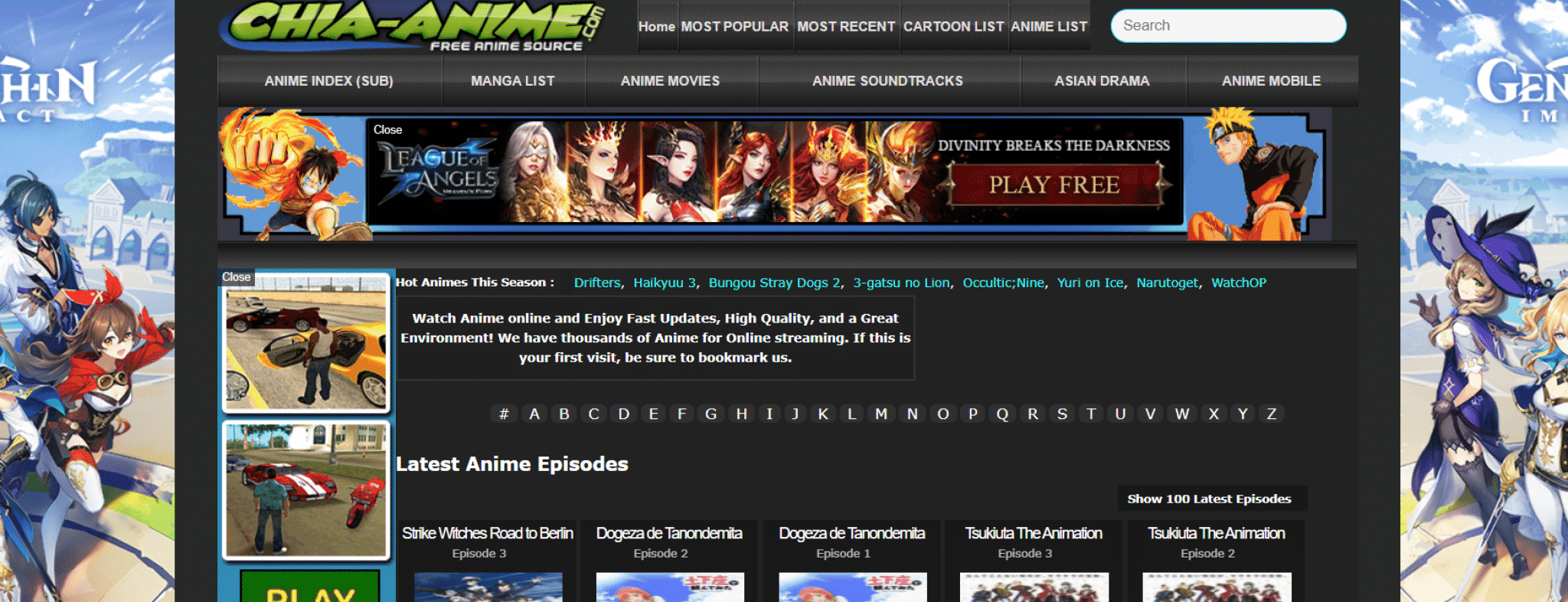Open the Drifters hot anime link

pyautogui.click(x=597, y=283)
